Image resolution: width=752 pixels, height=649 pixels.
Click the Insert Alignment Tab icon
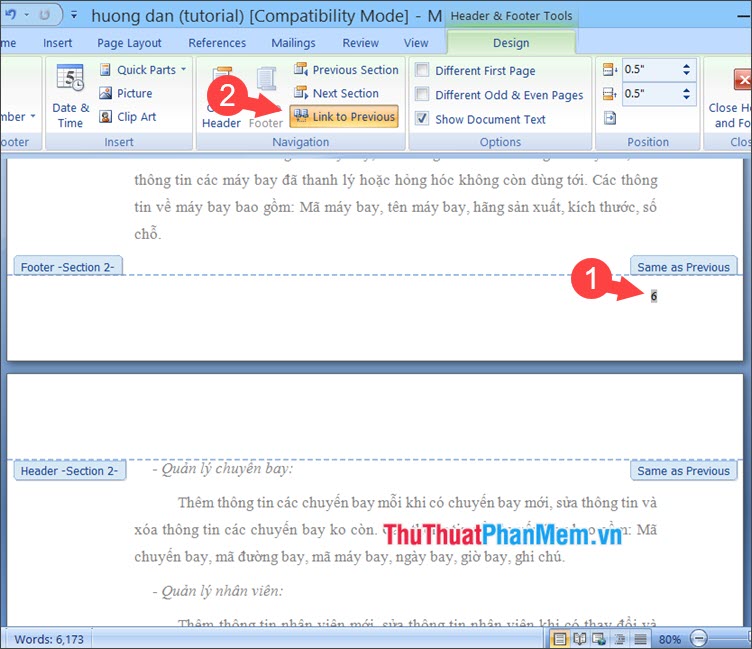point(611,118)
